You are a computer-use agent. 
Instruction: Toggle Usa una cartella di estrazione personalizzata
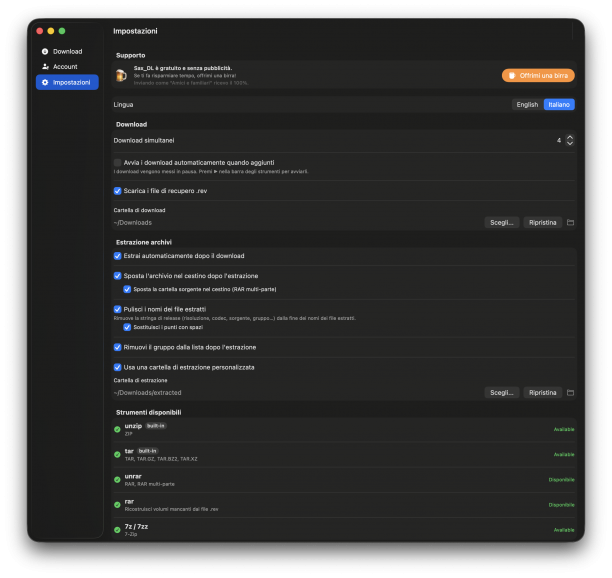coord(117,367)
